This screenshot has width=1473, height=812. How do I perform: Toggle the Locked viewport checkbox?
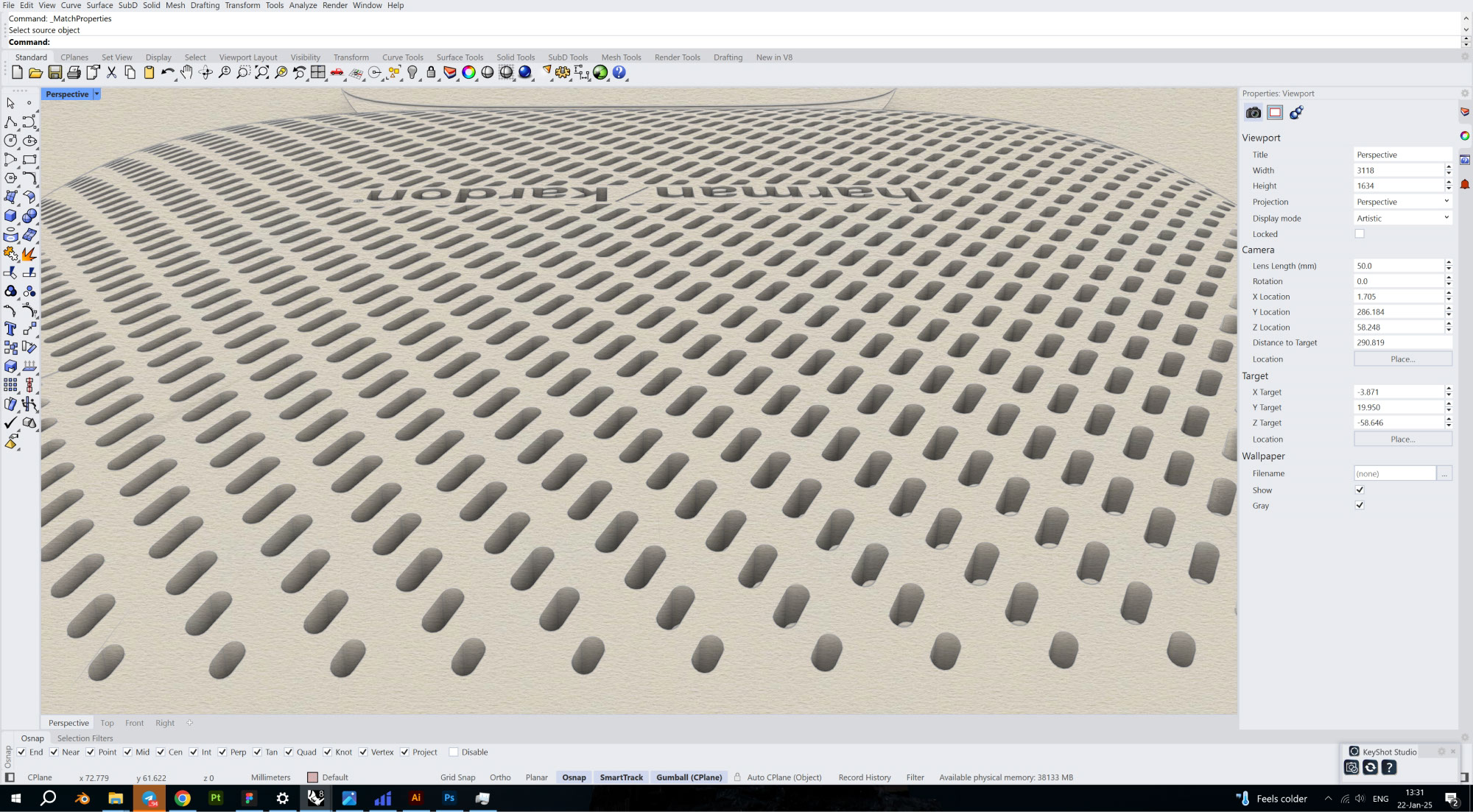coord(1360,234)
